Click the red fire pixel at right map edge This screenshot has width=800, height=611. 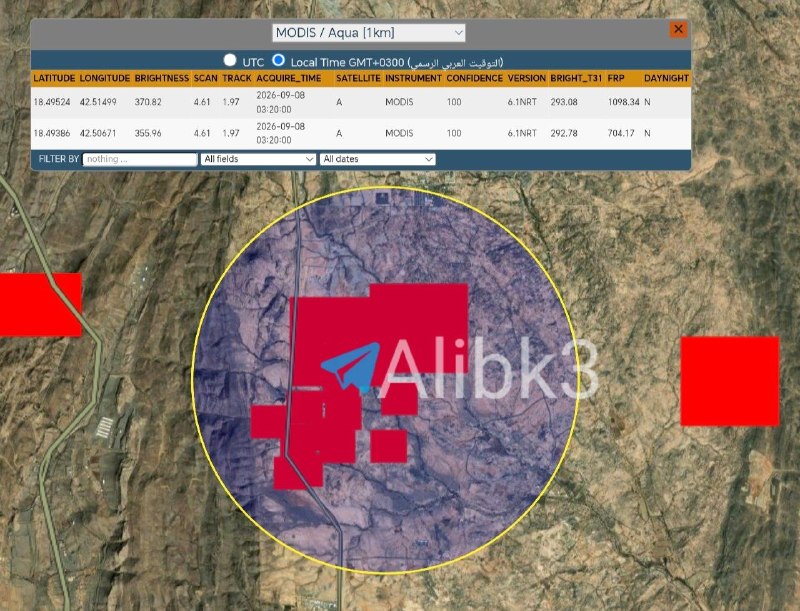coord(730,381)
